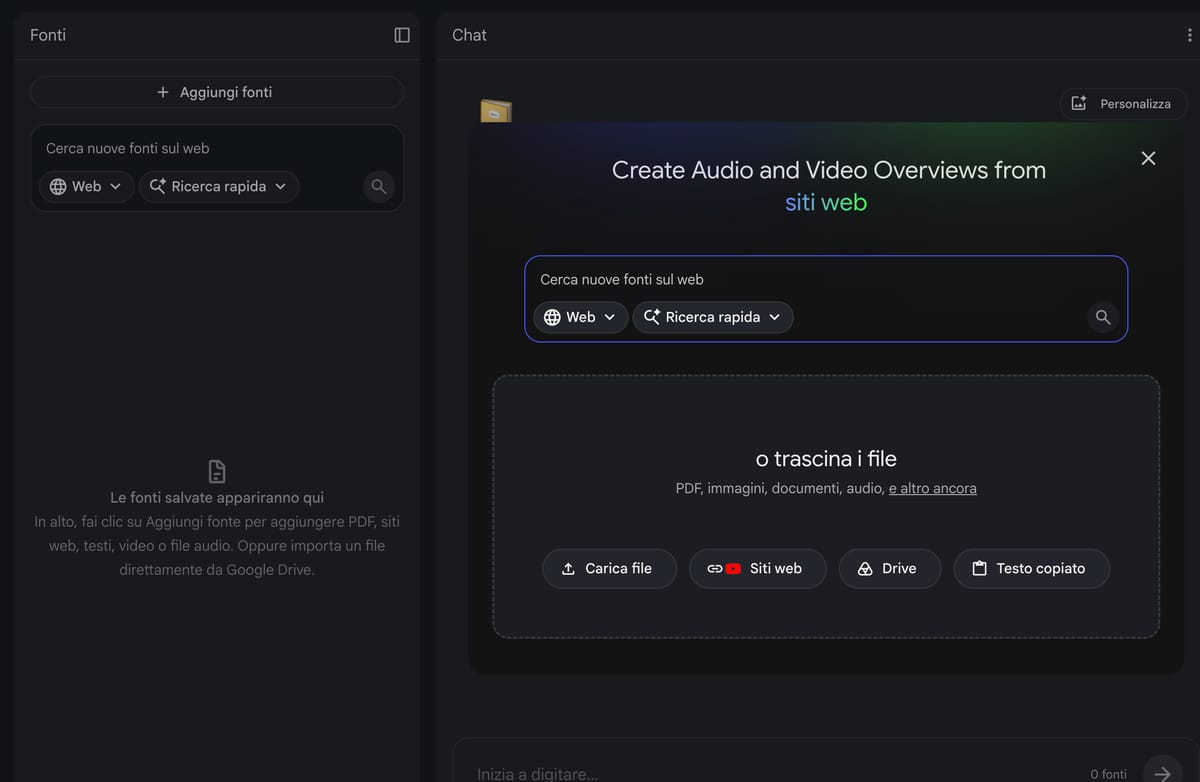Image resolution: width=1200 pixels, height=782 pixels.
Task: Click the Personalizza button
Action: [x=1123, y=103]
